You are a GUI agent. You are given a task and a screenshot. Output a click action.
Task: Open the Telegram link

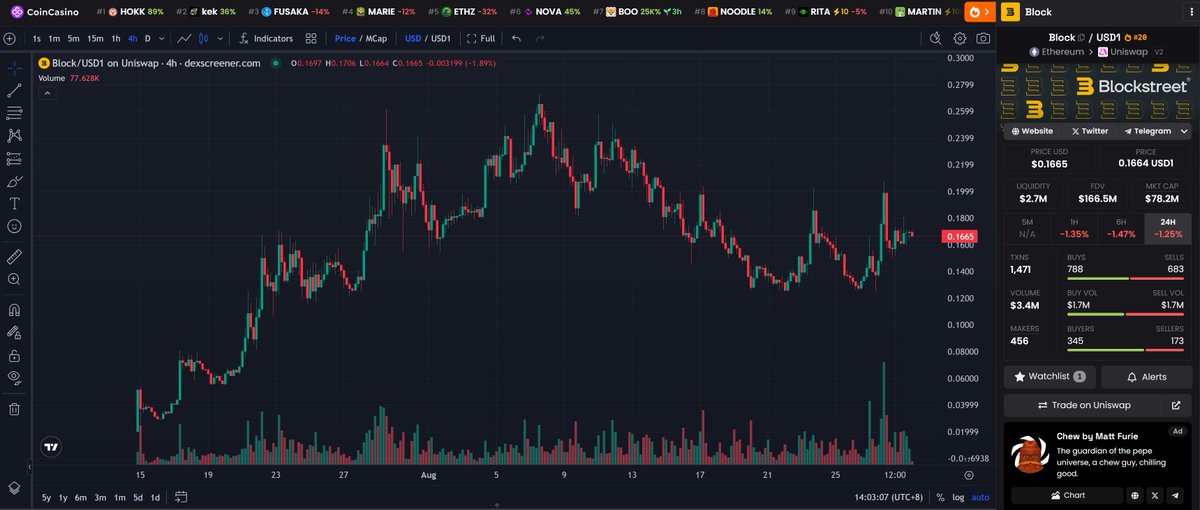pyautogui.click(x=1147, y=131)
